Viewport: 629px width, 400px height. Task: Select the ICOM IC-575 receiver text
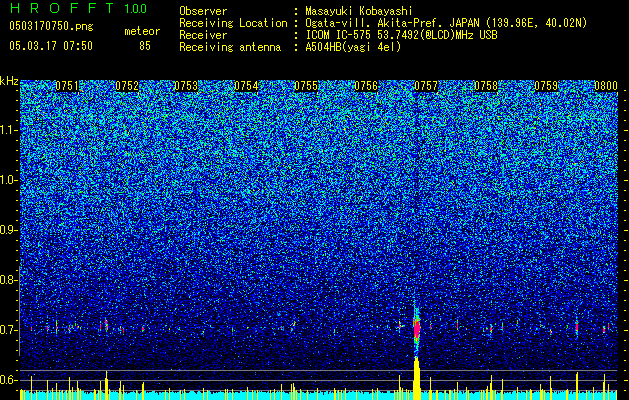tap(401, 35)
